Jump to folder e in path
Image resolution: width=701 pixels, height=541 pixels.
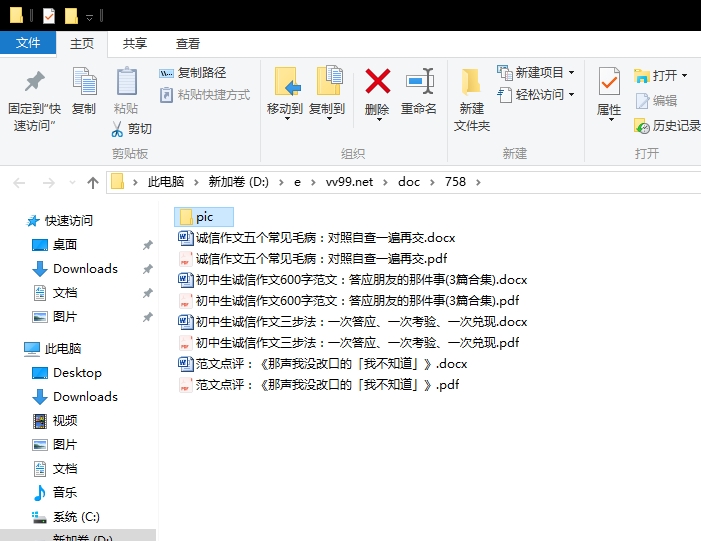pyautogui.click(x=297, y=182)
